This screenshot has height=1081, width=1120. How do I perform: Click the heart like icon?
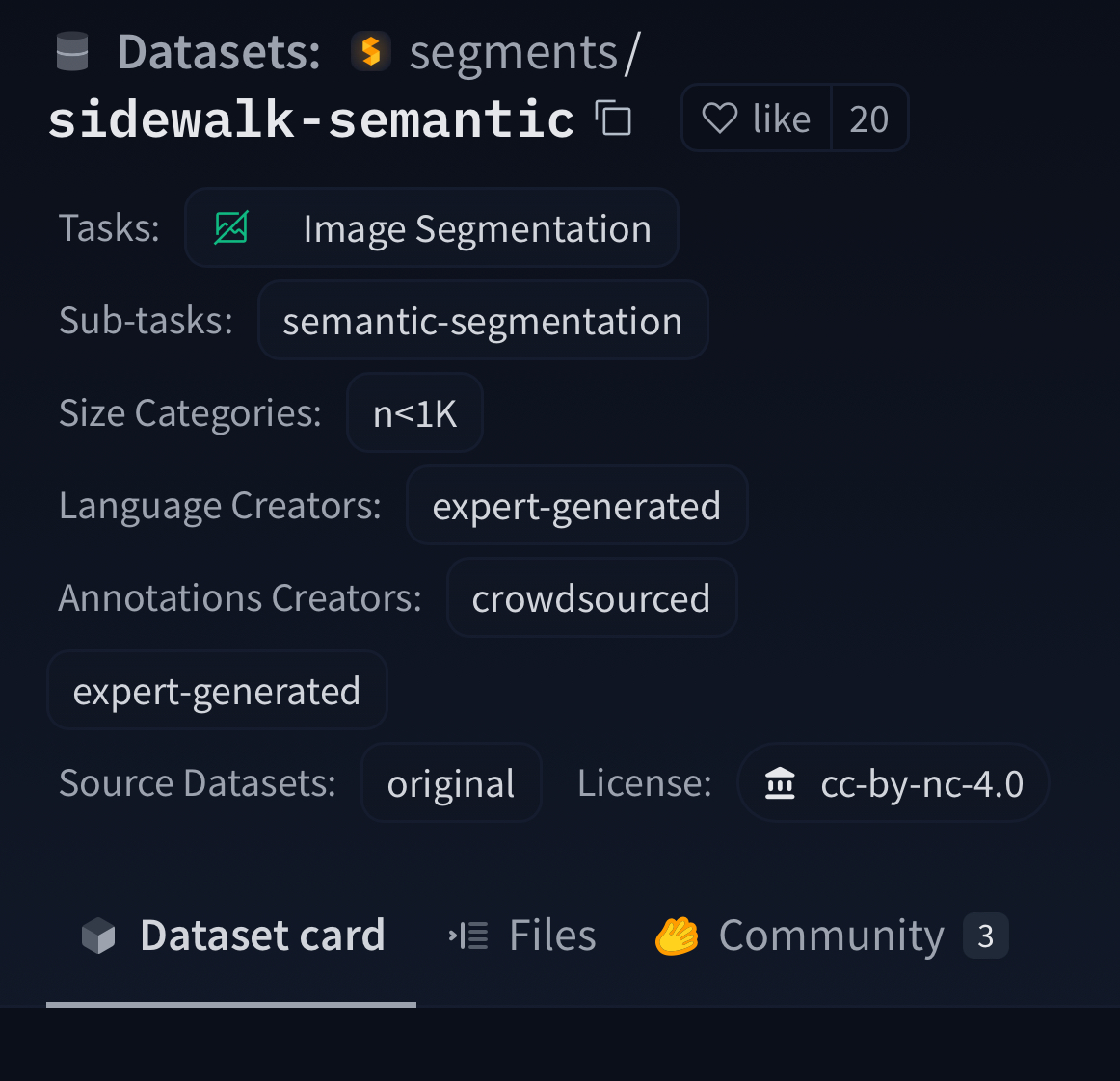pyautogui.click(x=720, y=119)
